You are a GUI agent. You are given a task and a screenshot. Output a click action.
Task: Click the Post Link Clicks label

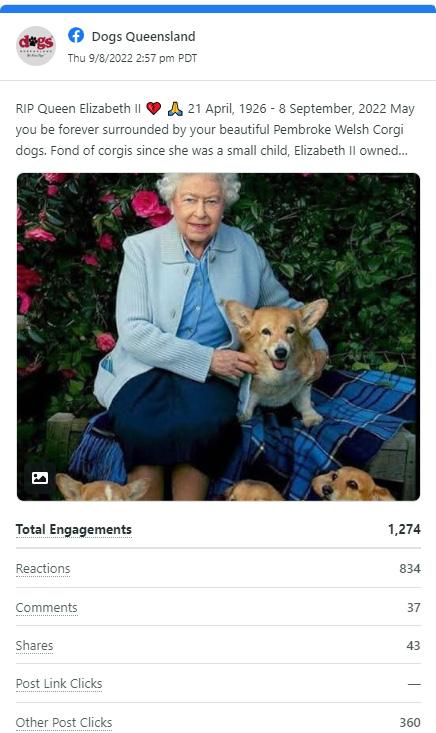pos(59,684)
